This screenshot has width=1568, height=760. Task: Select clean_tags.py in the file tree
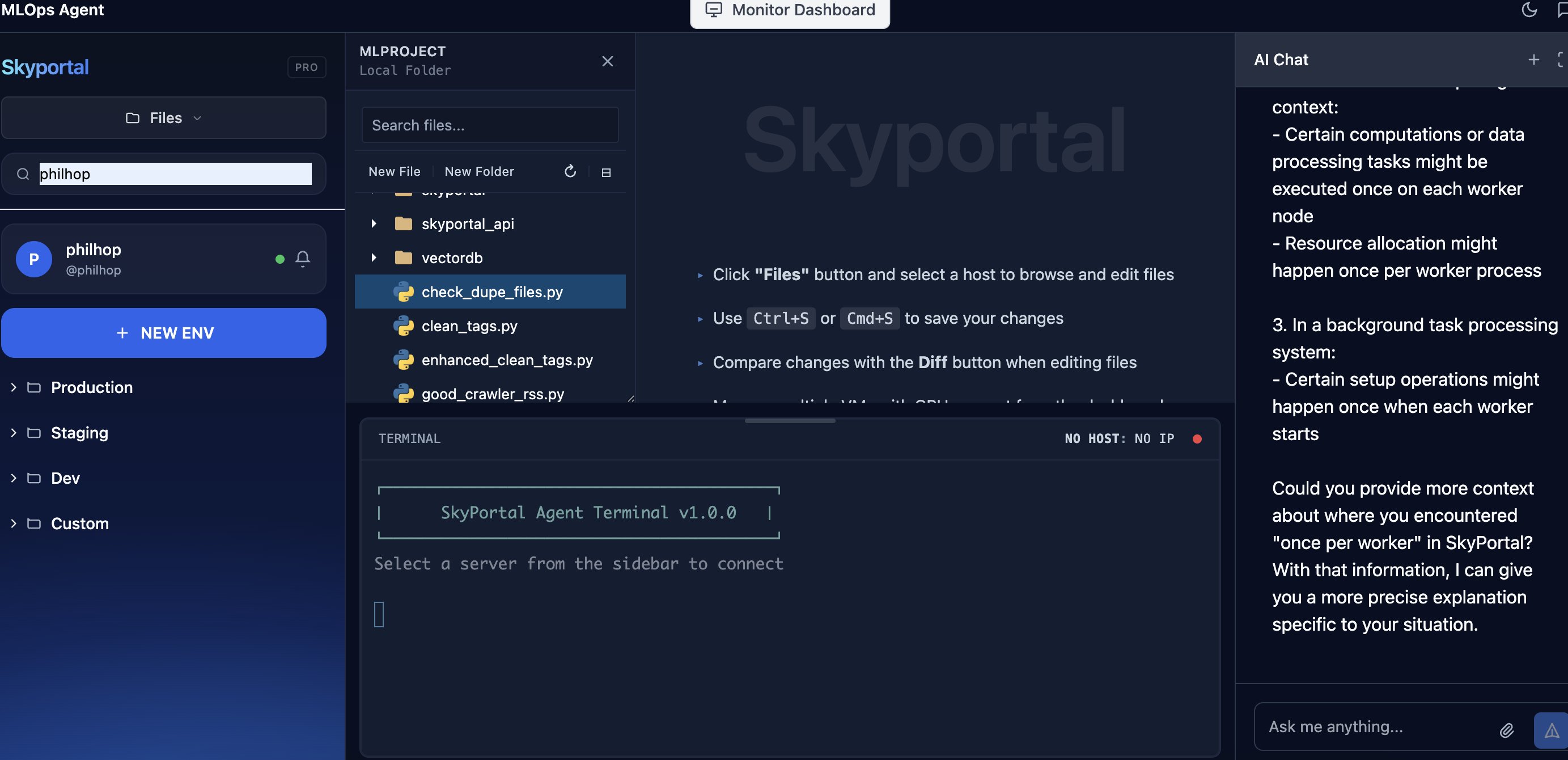click(x=469, y=326)
